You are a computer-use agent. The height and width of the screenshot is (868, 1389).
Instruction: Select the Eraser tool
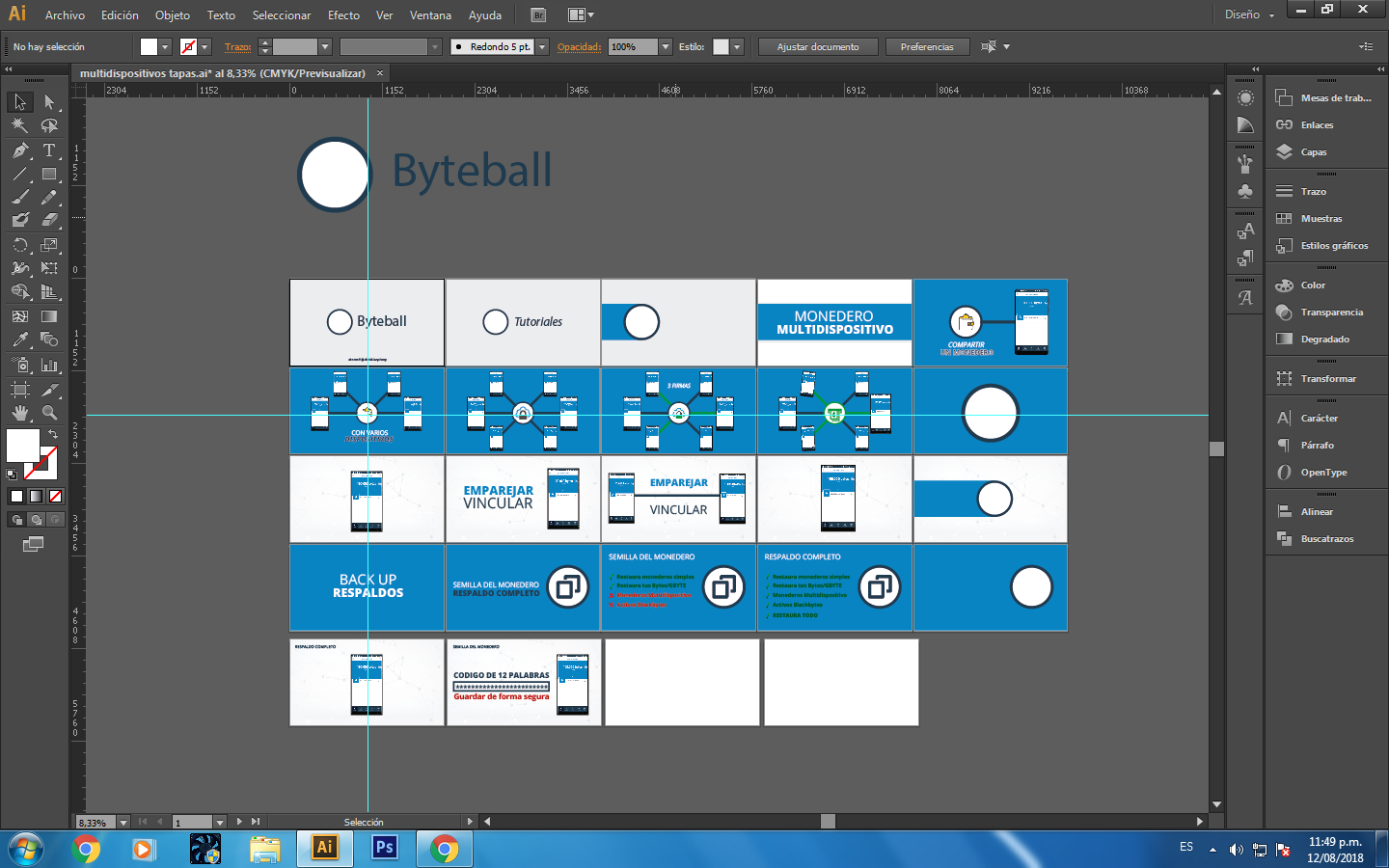(49, 220)
